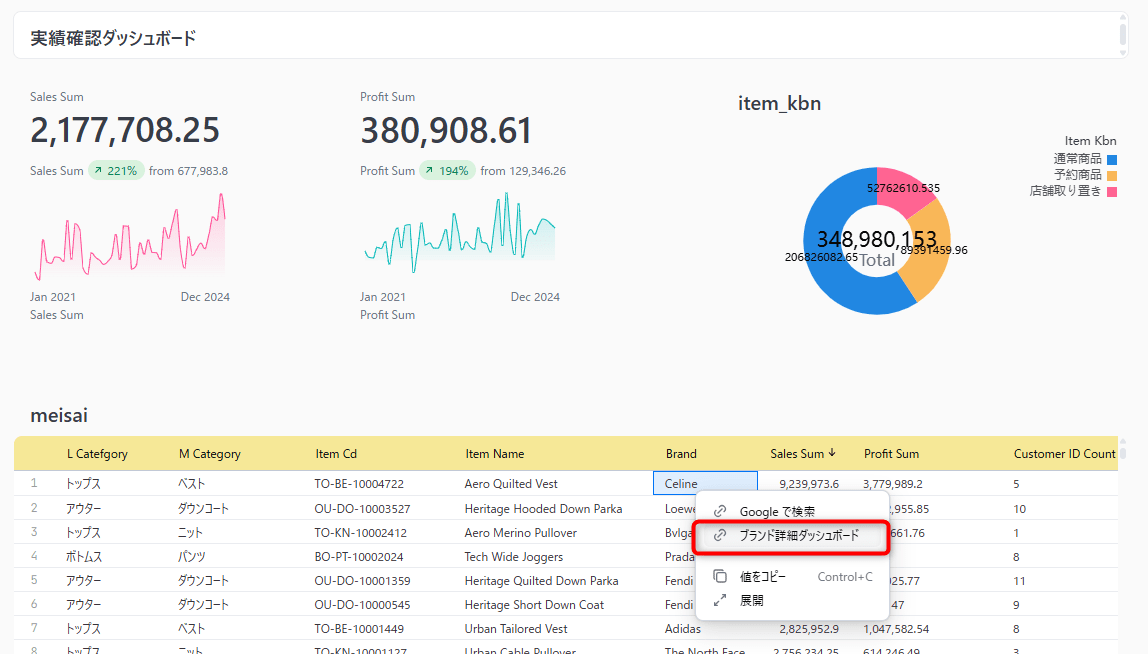Click the 194% increase badge under Profit Sum
This screenshot has height=654, width=1148.
click(x=447, y=171)
